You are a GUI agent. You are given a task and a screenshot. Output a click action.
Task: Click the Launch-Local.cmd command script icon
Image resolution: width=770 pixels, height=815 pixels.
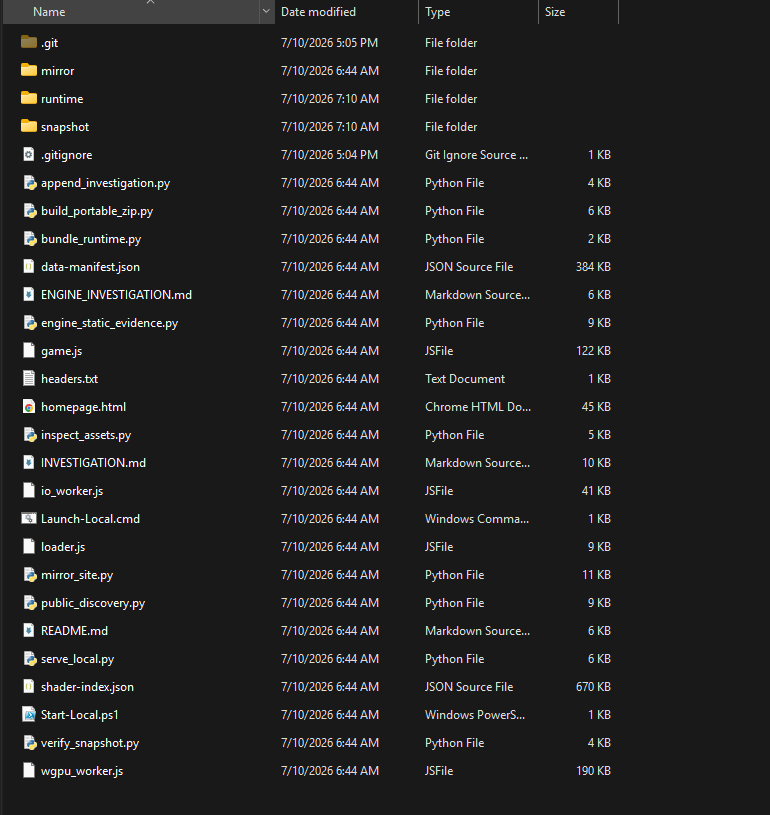click(29, 519)
